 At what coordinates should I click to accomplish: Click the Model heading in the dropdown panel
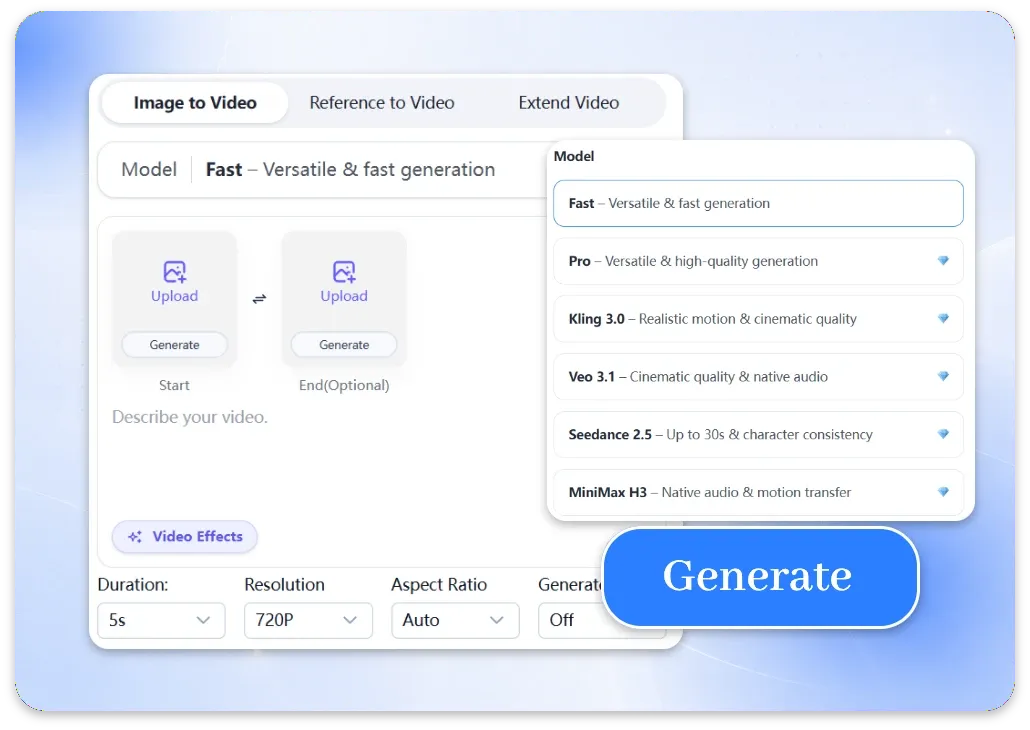(574, 156)
